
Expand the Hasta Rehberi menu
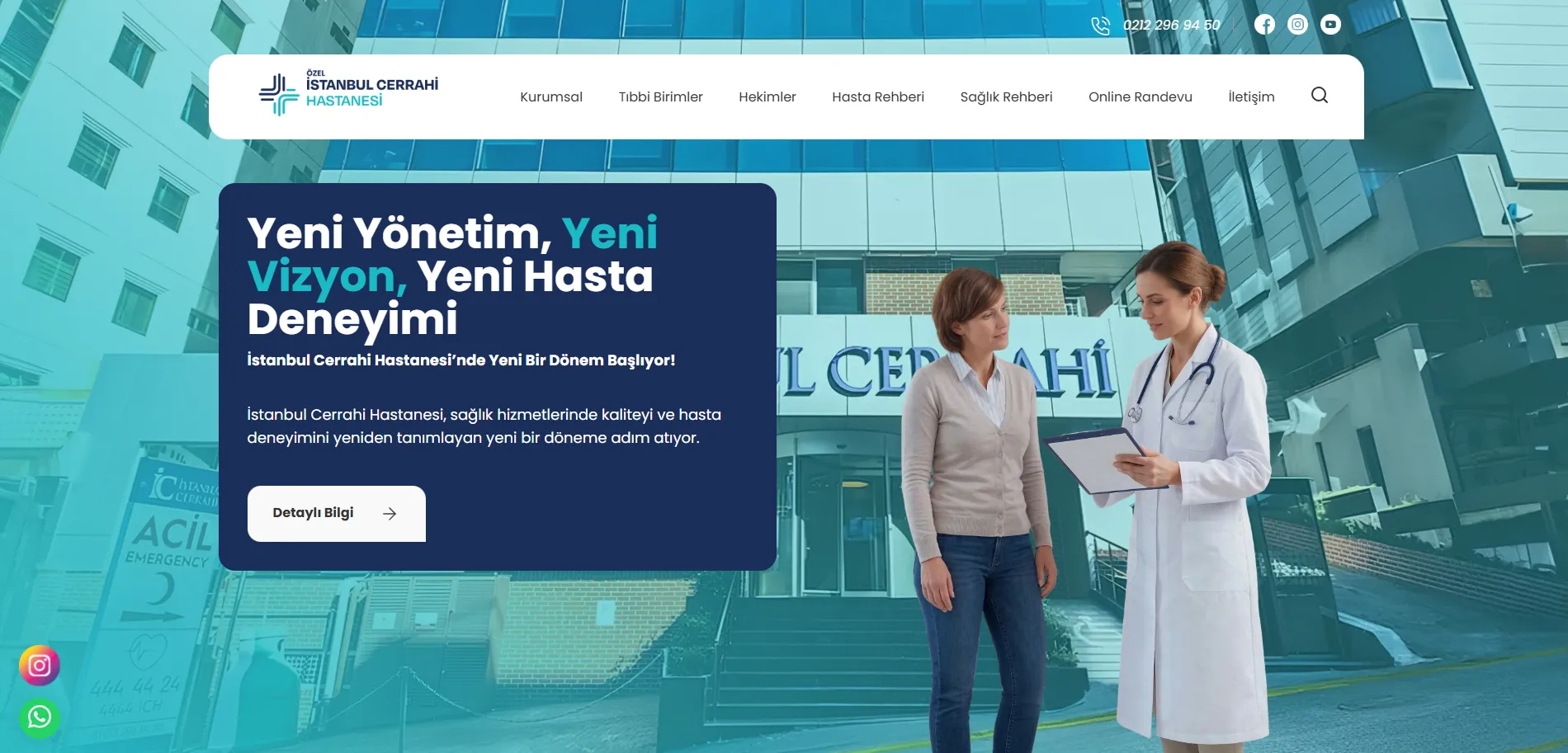click(x=877, y=96)
